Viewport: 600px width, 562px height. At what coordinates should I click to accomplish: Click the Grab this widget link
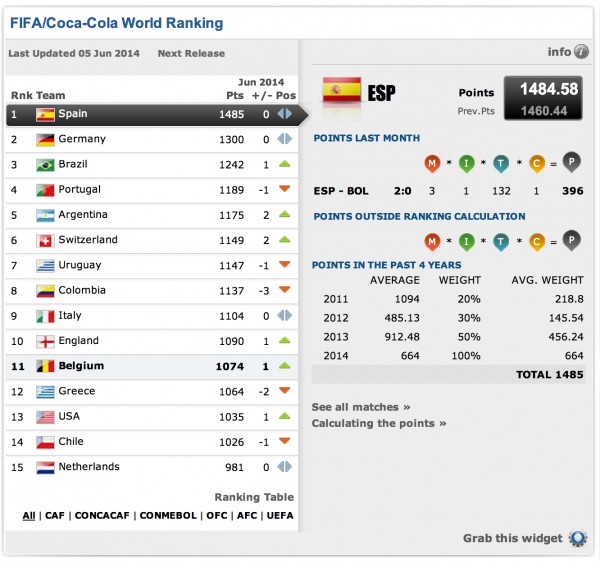point(513,538)
